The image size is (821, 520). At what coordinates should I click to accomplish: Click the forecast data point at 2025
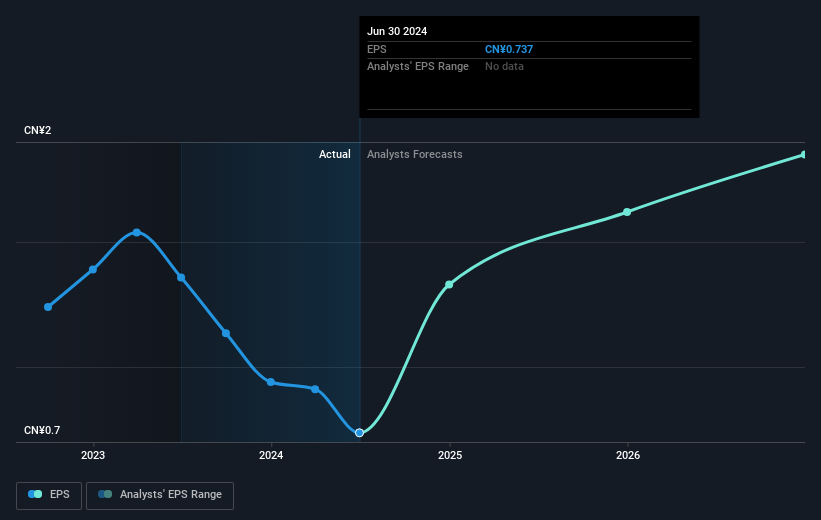click(449, 285)
